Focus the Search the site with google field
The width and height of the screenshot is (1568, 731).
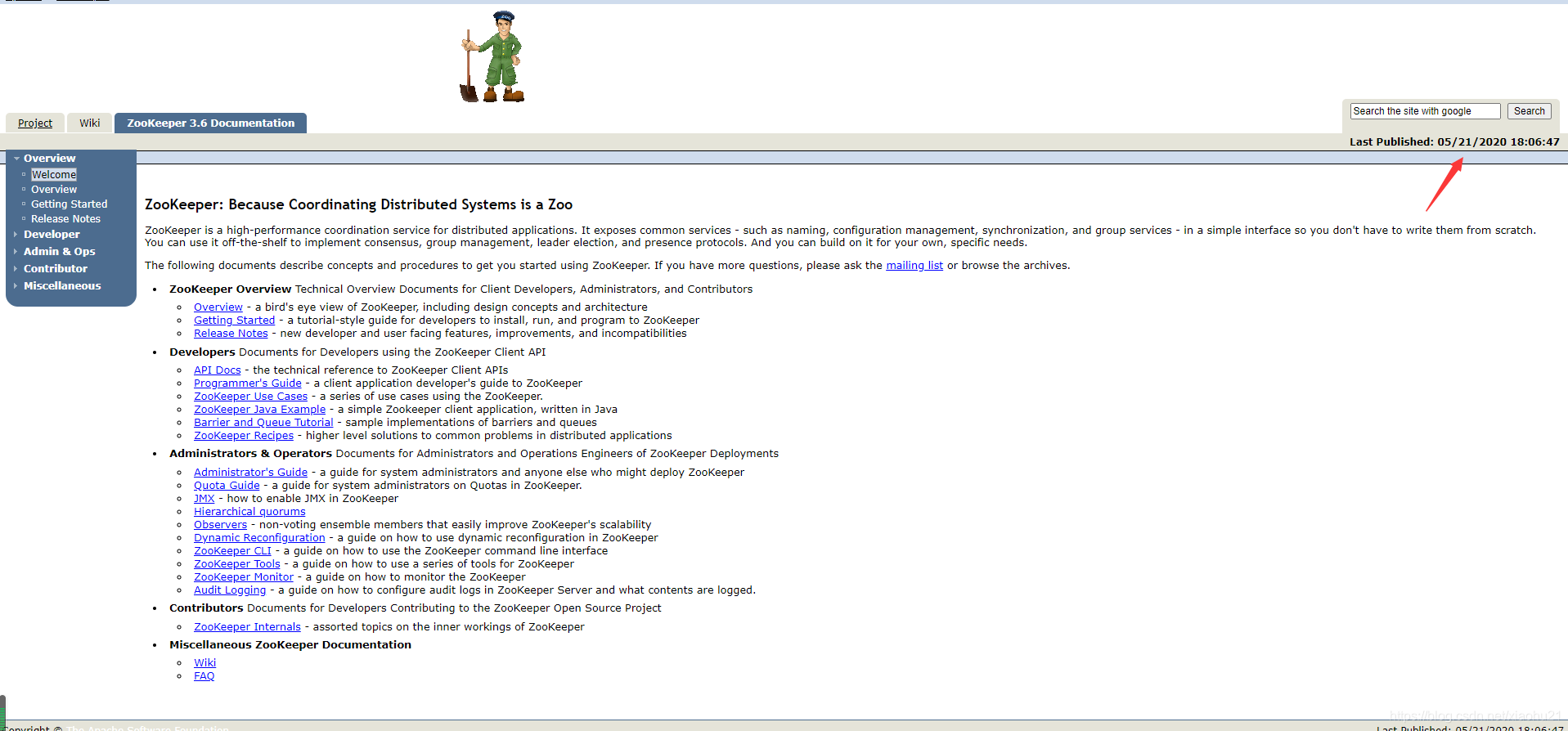click(1425, 111)
